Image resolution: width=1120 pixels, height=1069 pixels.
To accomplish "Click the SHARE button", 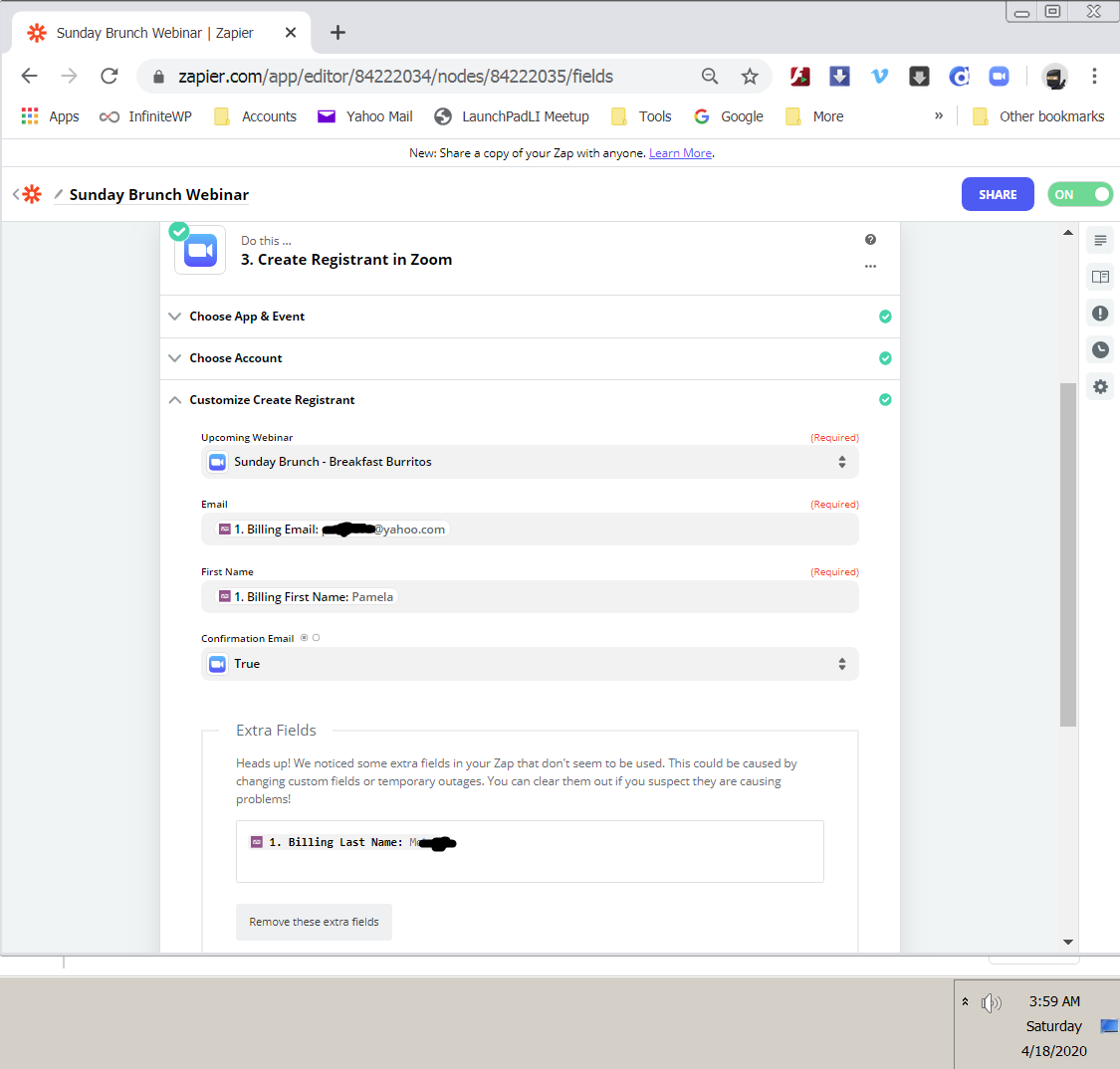I will pos(998,194).
